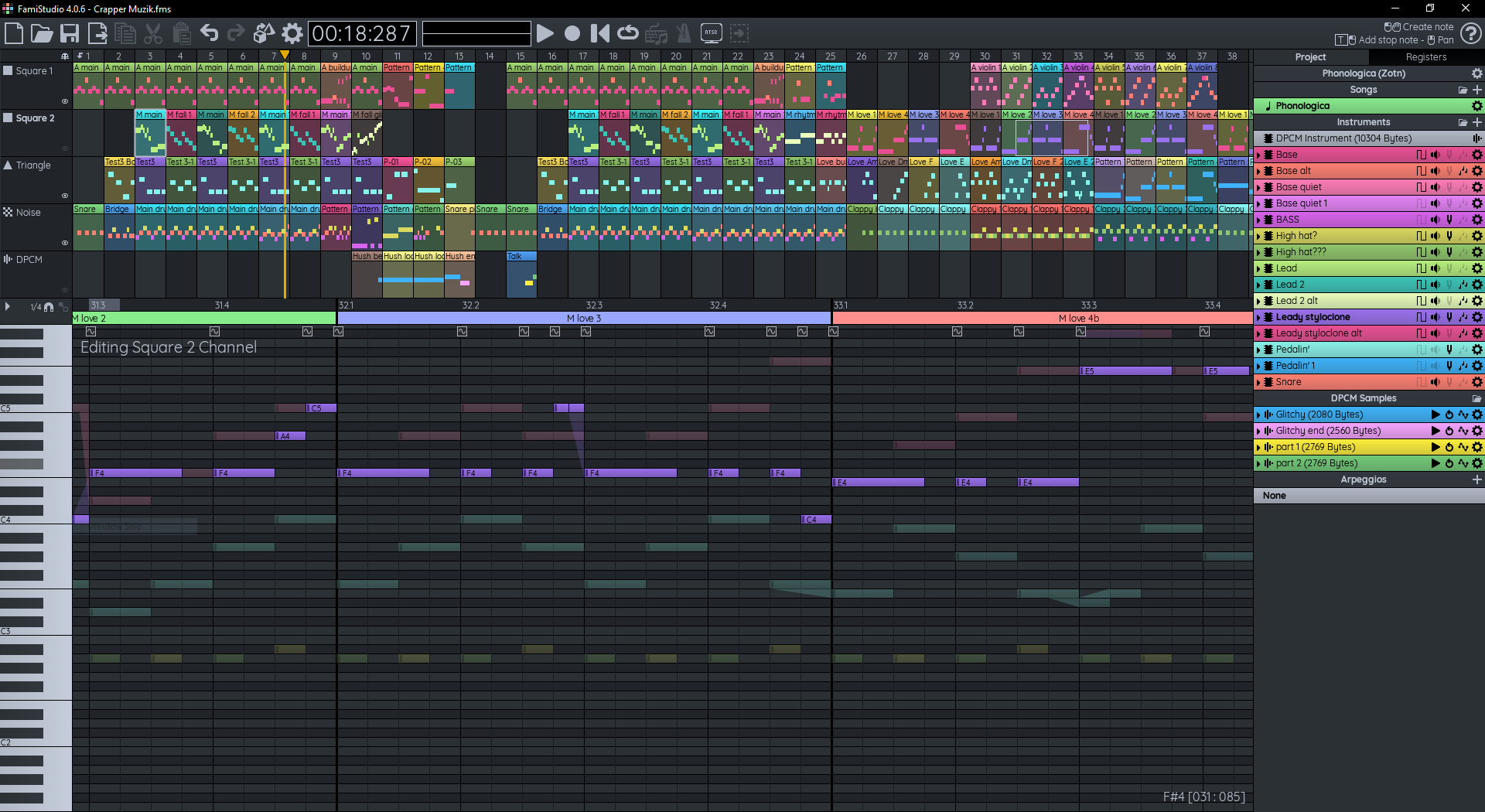Click the Export file icon in toolbar
Image resolution: width=1485 pixels, height=812 pixels.
[97, 33]
